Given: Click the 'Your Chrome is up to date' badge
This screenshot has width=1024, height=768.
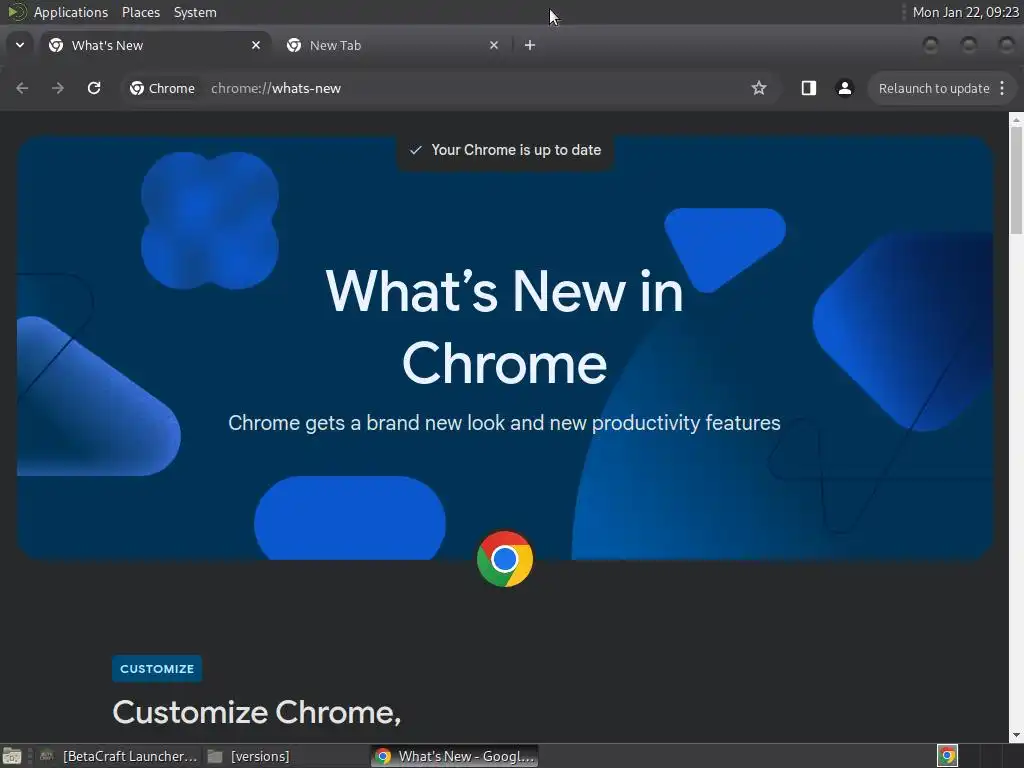Looking at the screenshot, I should tap(505, 150).
